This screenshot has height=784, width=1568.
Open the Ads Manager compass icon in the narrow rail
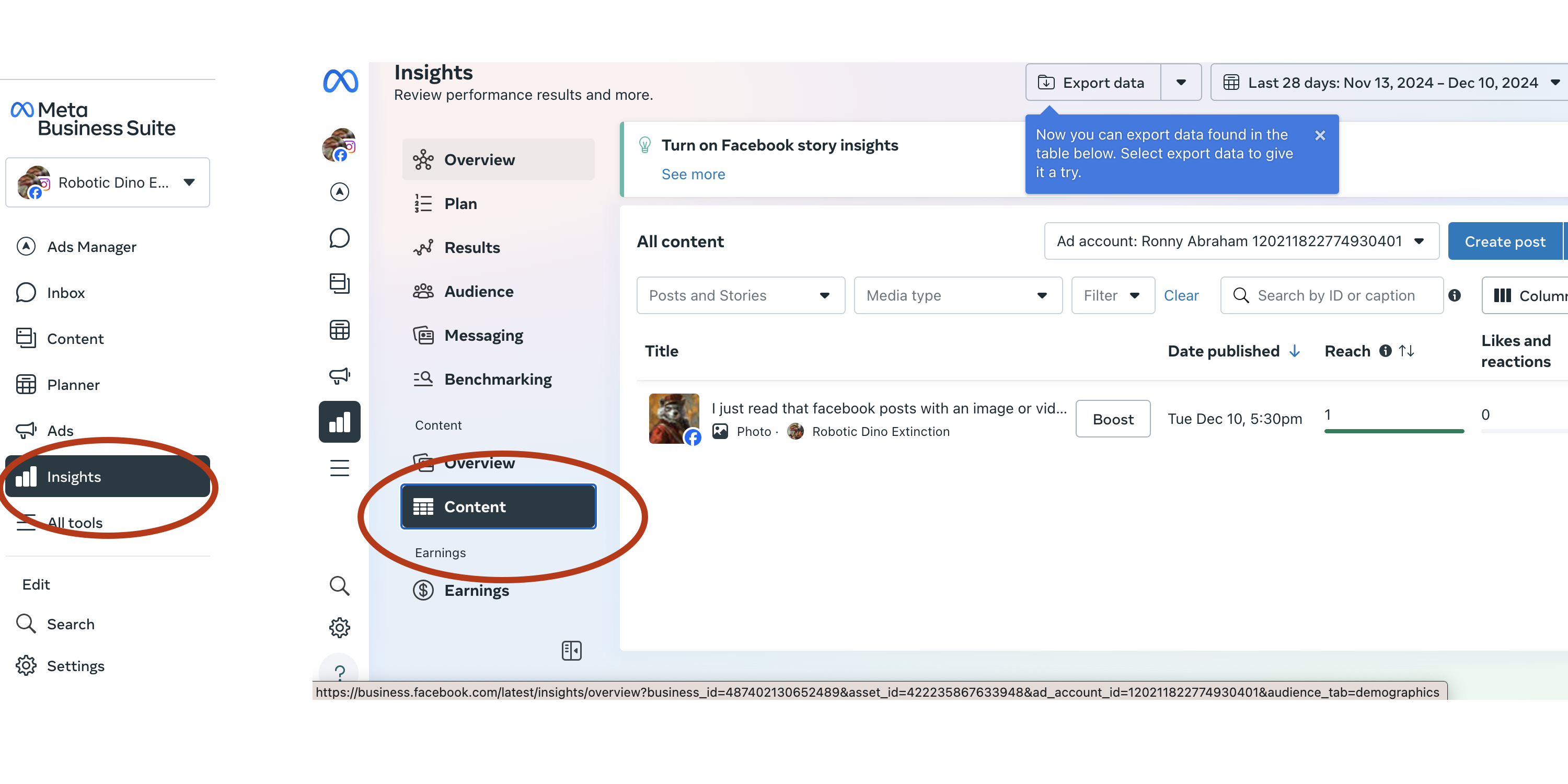pos(340,192)
